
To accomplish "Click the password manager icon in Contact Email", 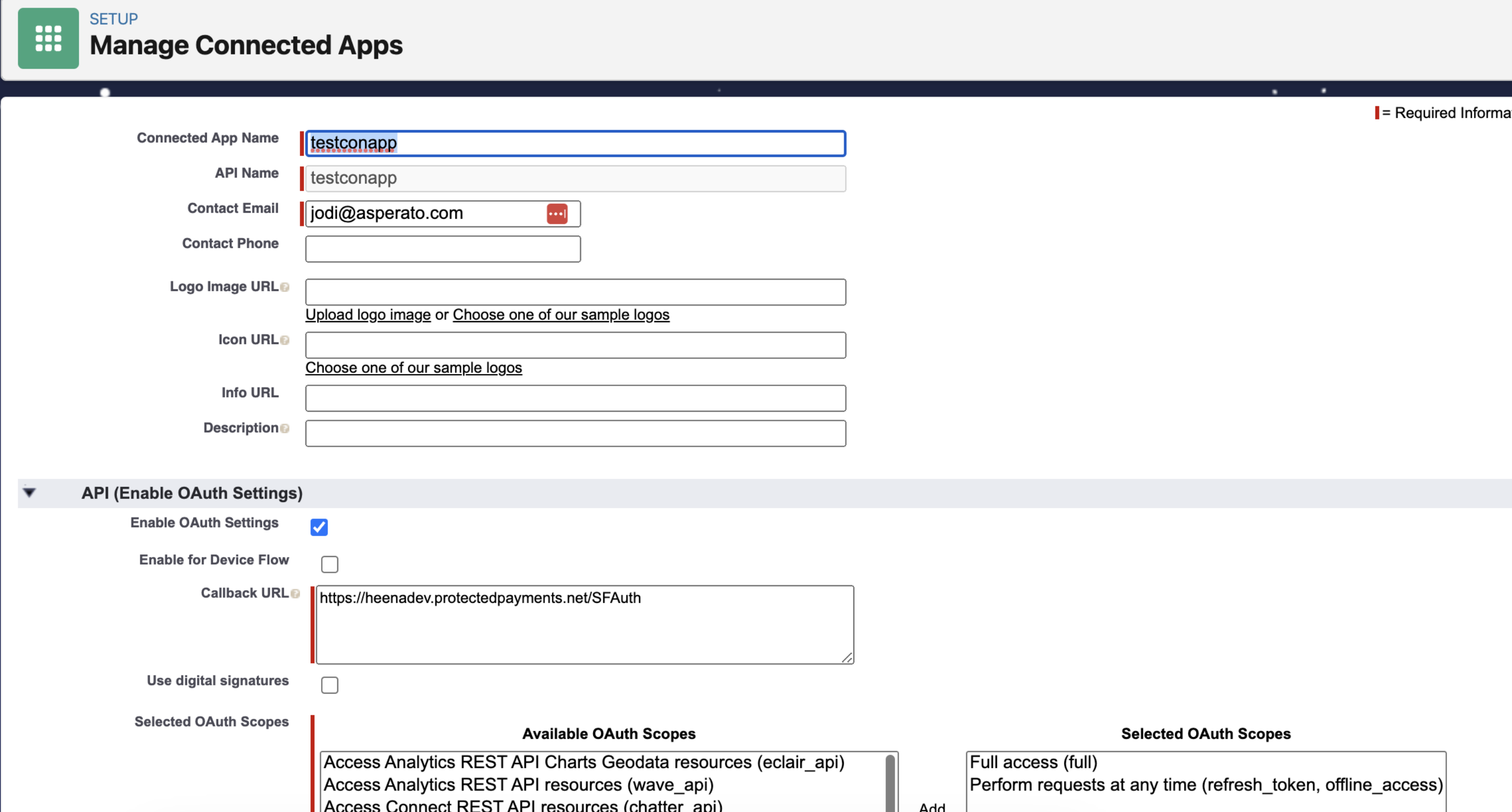I will [x=556, y=214].
